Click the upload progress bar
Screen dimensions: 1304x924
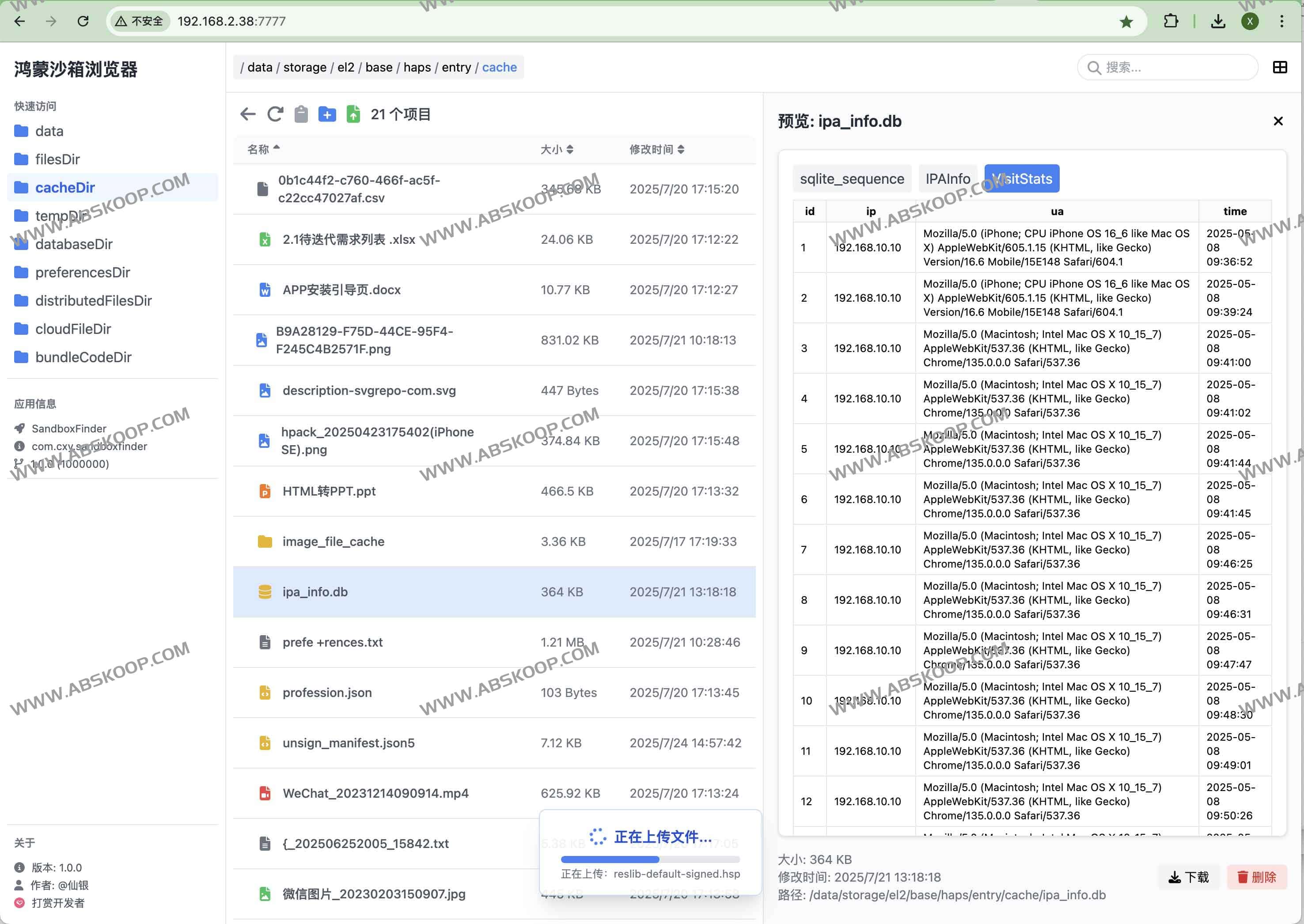coord(650,859)
